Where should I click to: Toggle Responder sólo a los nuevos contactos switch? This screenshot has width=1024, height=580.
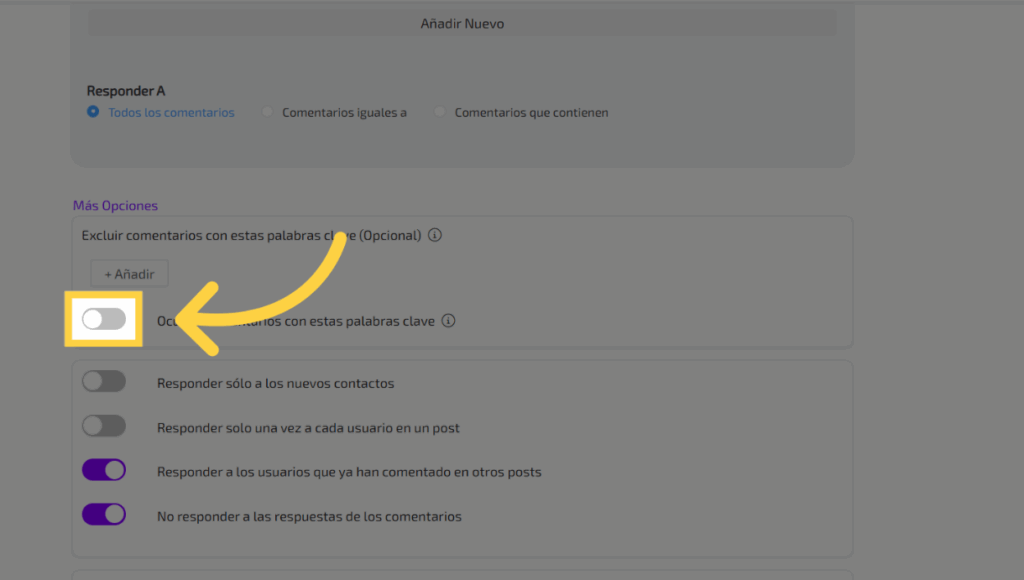point(104,381)
